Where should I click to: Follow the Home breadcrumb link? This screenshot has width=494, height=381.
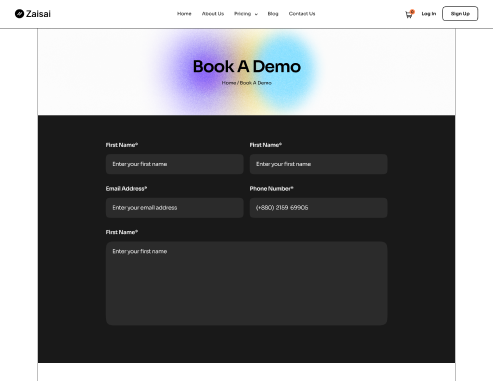(x=229, y=83)
